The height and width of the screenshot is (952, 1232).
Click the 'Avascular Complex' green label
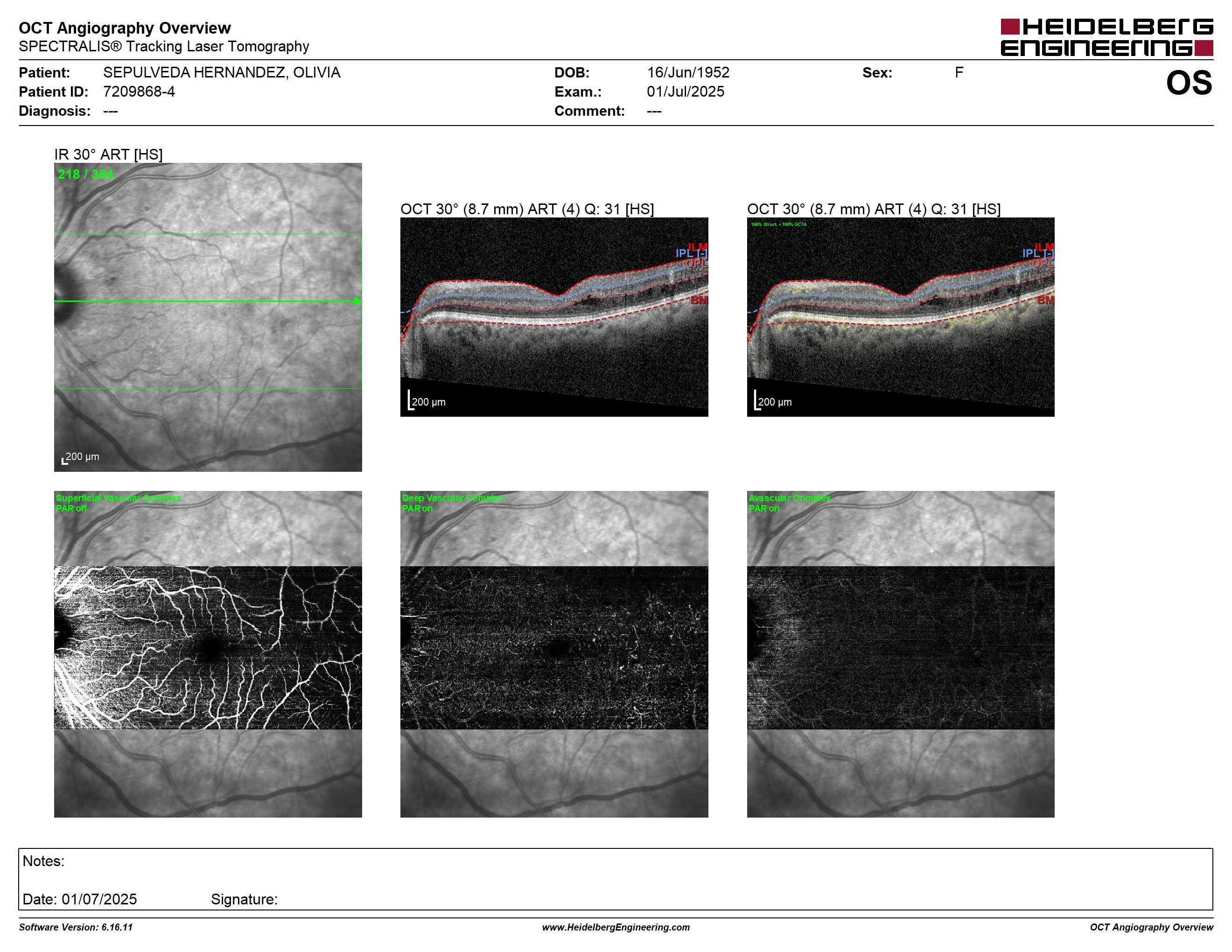[x=790, y=498]
